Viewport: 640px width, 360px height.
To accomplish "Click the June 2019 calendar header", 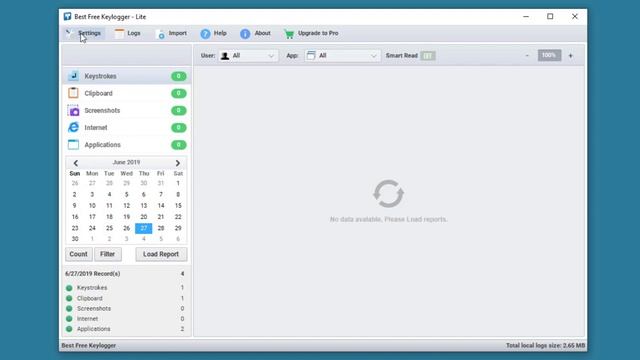I will pos(127,162).
